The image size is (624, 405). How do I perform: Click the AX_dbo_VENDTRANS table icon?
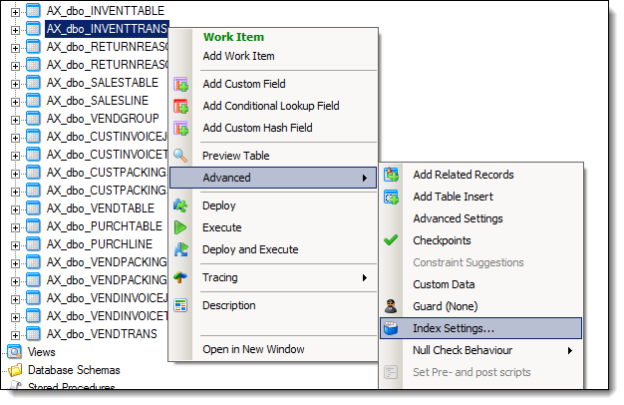pyautogui.click(x=33, y=333)
